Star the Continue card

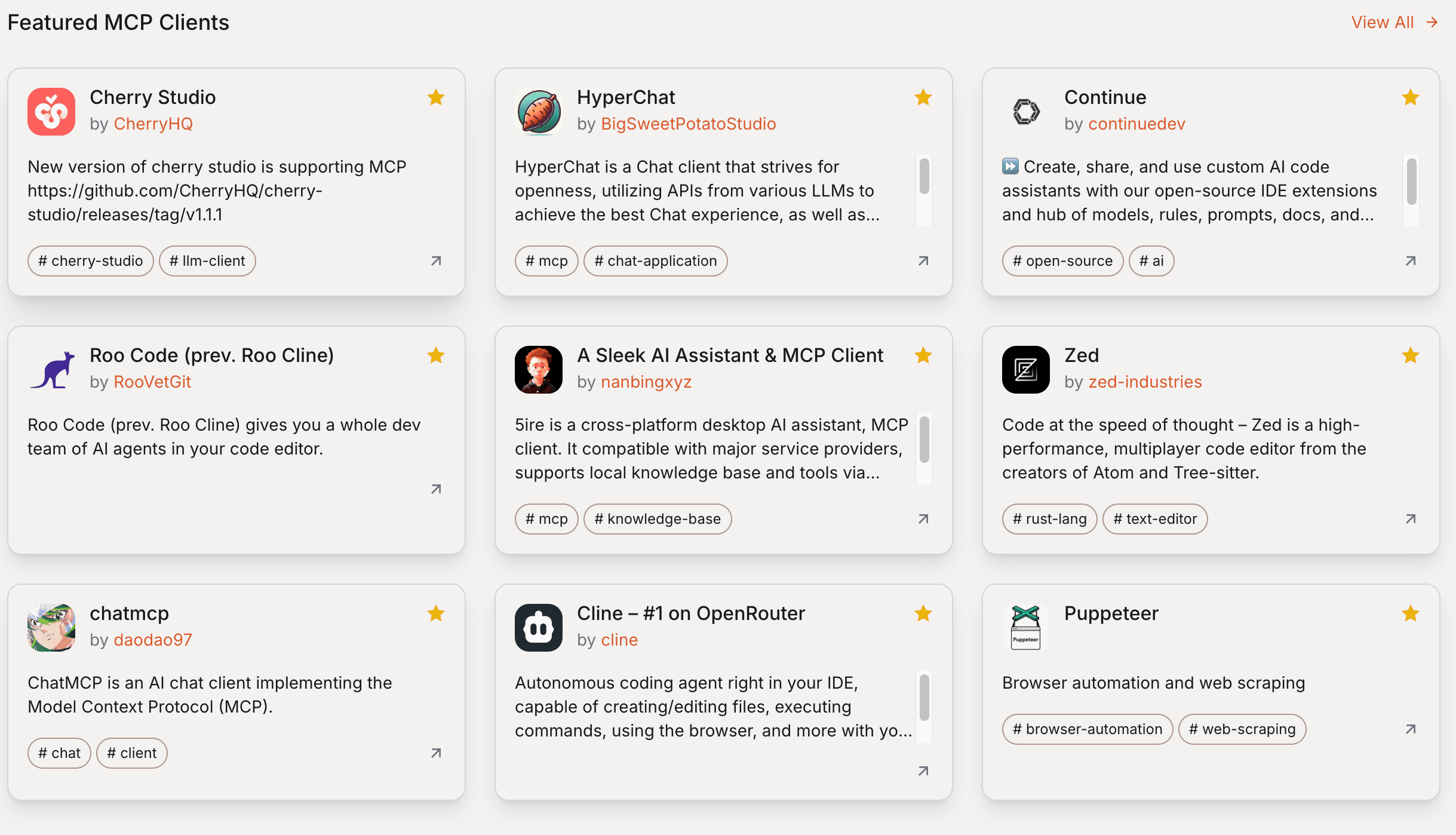(1411, 97)
